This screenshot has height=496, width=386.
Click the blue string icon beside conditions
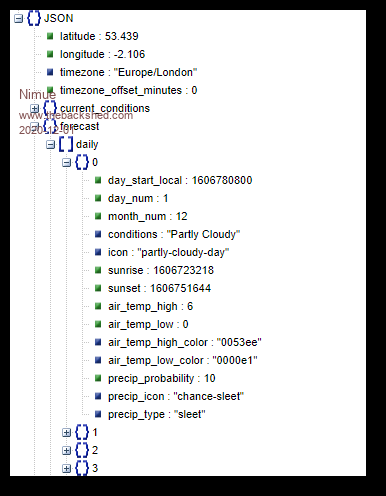(98, 234)
